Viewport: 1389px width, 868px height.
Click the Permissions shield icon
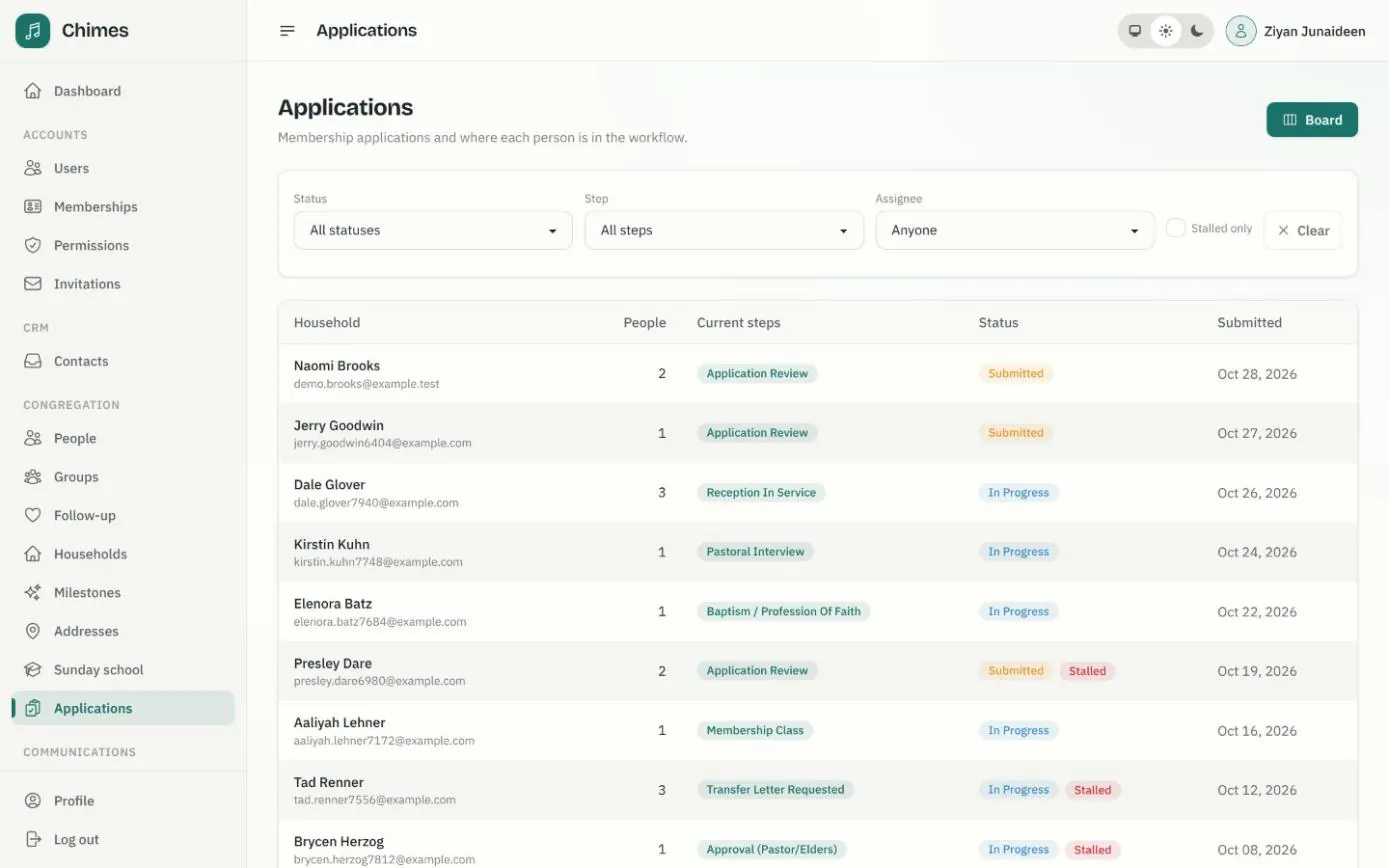point(33,245)
